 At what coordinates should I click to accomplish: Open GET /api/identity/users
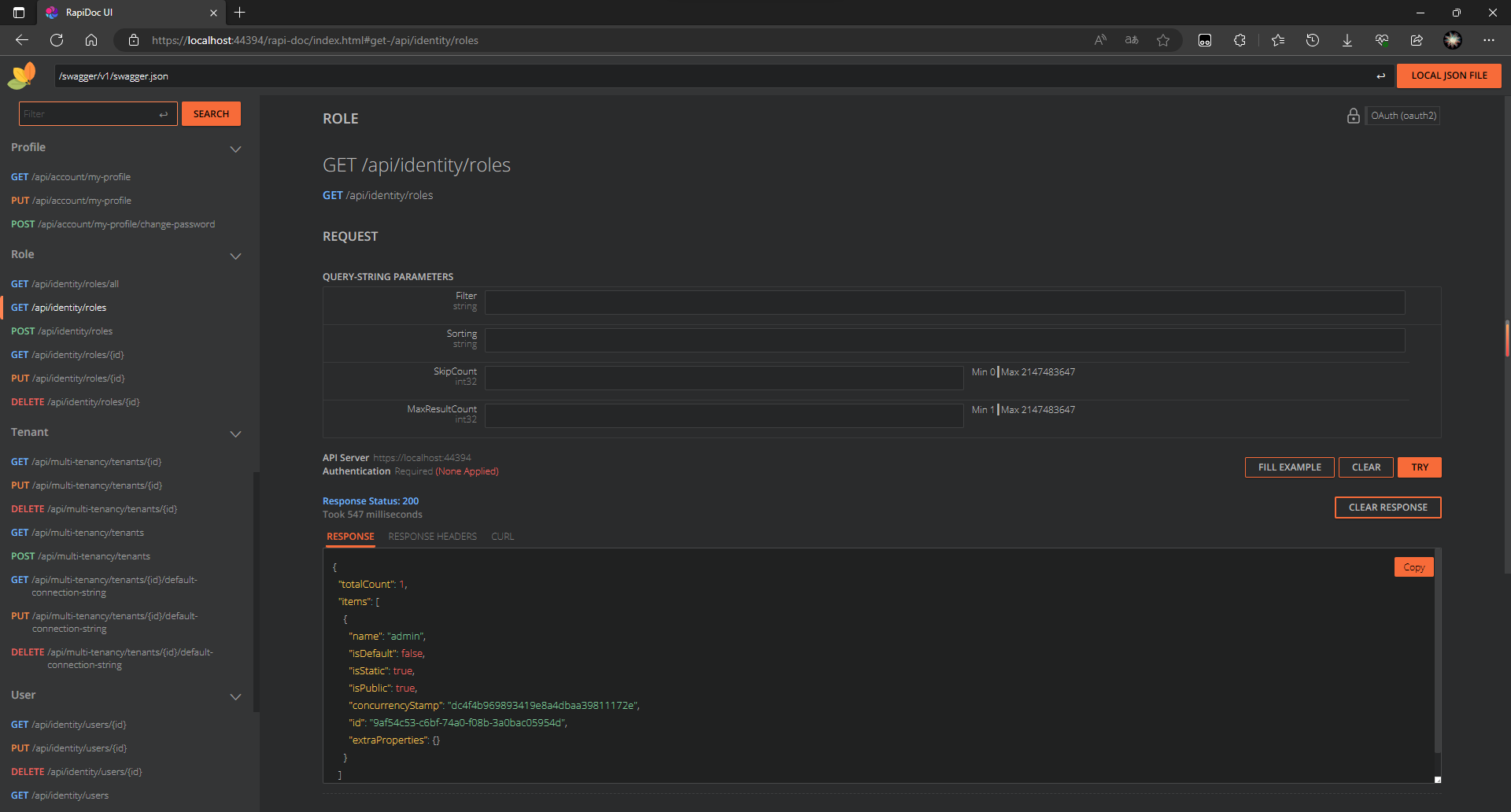pos(60,795)
